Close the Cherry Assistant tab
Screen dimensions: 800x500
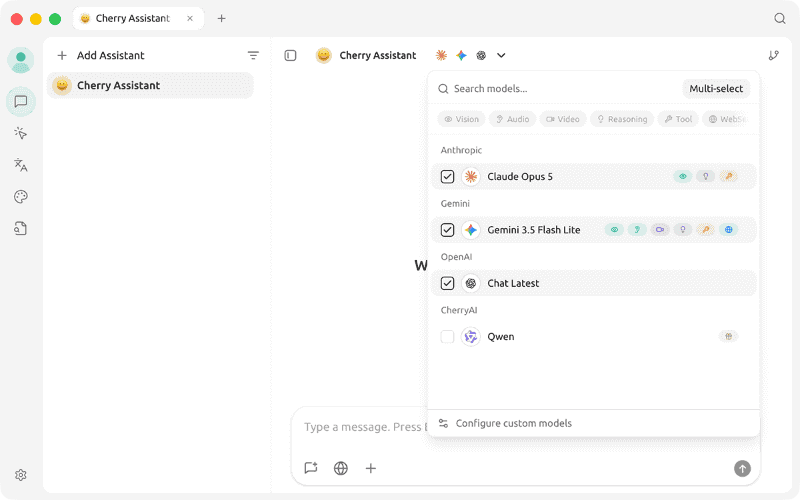[190, 18]
